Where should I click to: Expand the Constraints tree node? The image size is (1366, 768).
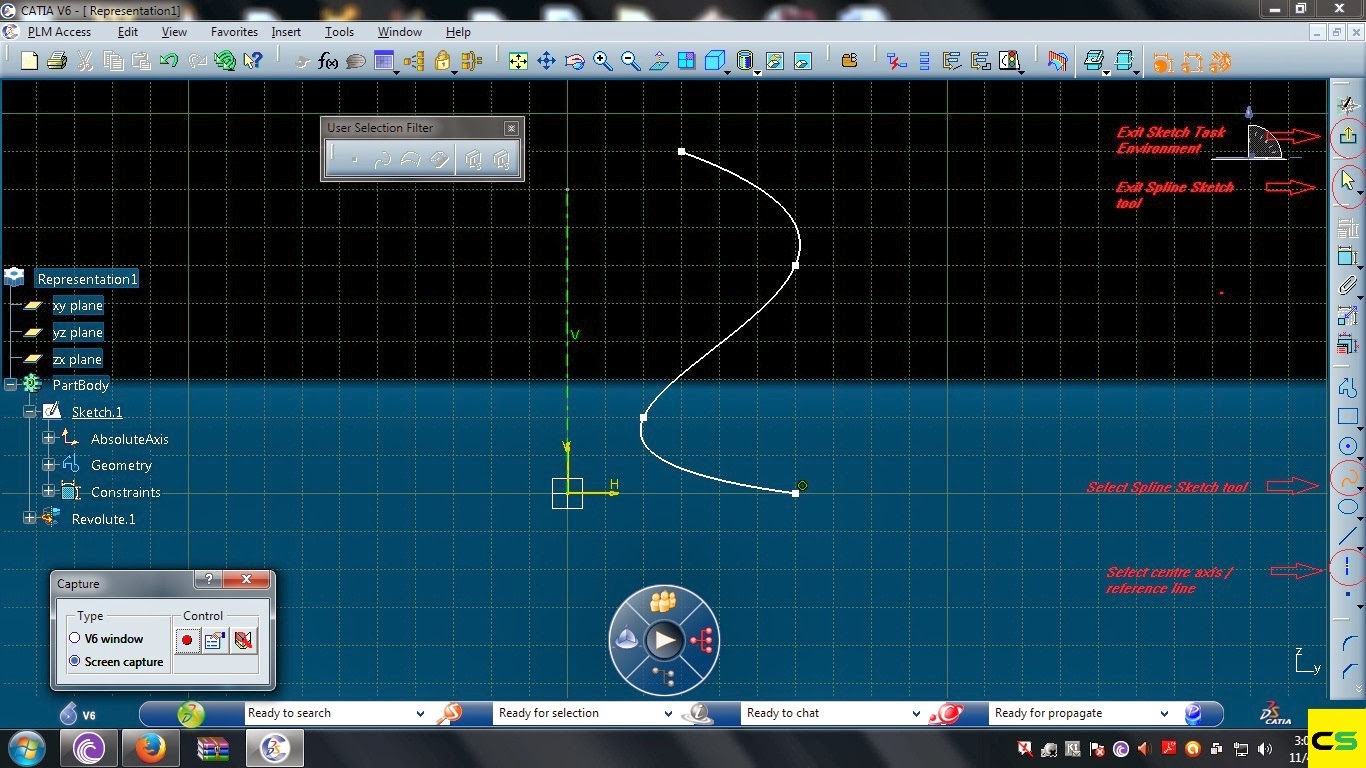click(x=49, y=491)
